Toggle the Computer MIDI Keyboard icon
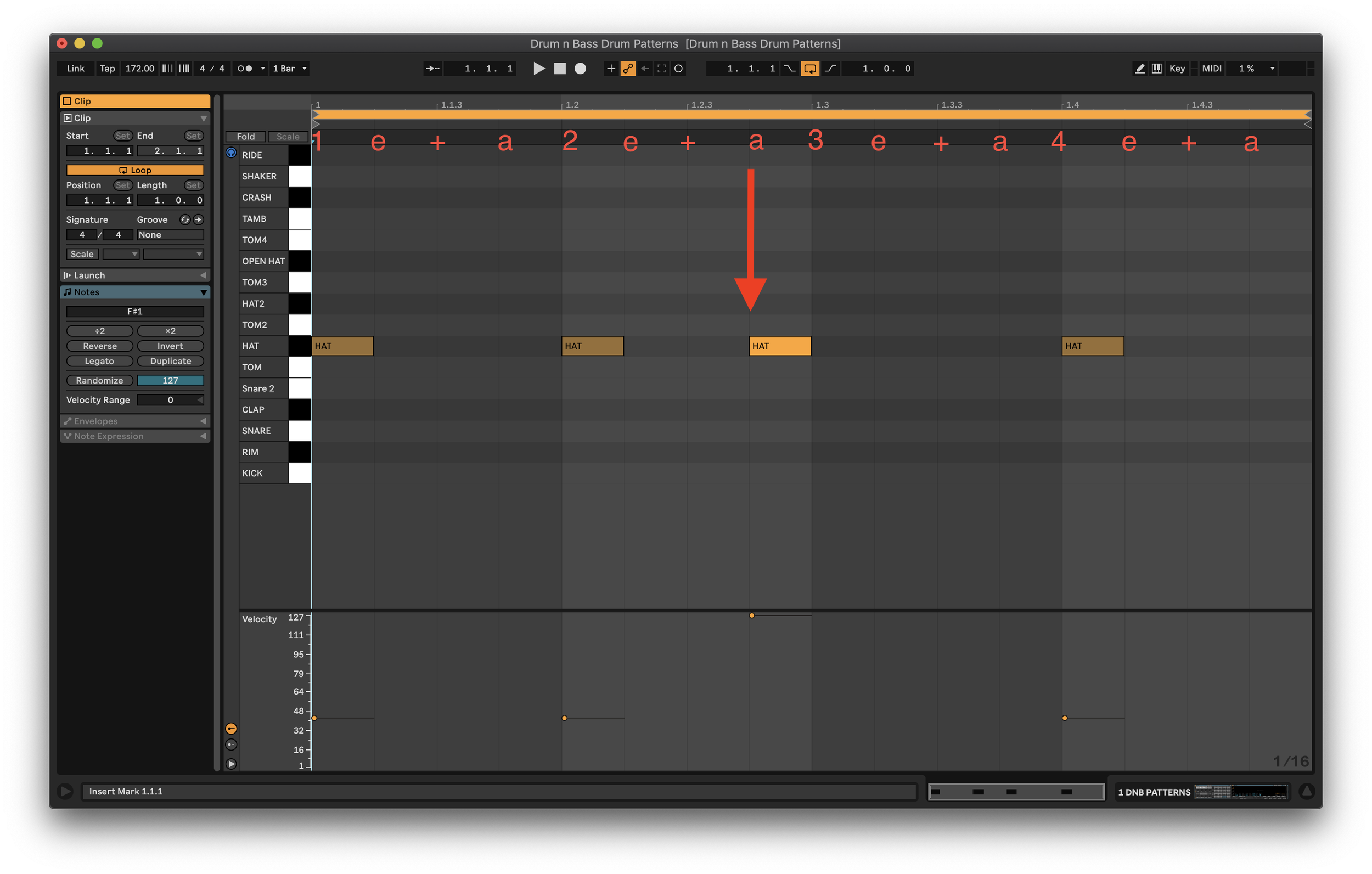Viewport: 1372px width, 874px height. click(x=1156, y=69)
